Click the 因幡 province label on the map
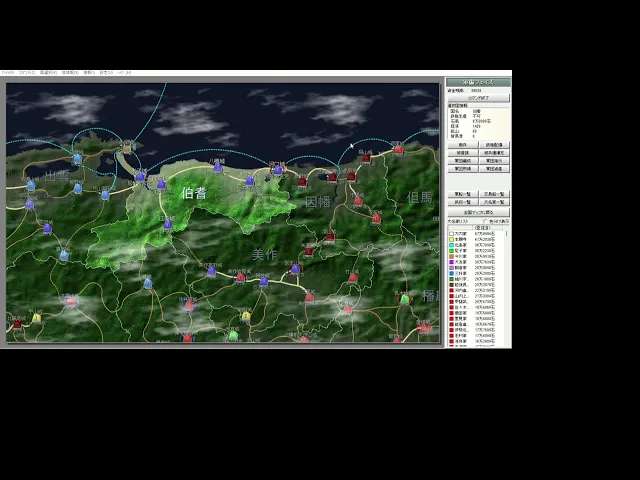 tap(318, 202)
